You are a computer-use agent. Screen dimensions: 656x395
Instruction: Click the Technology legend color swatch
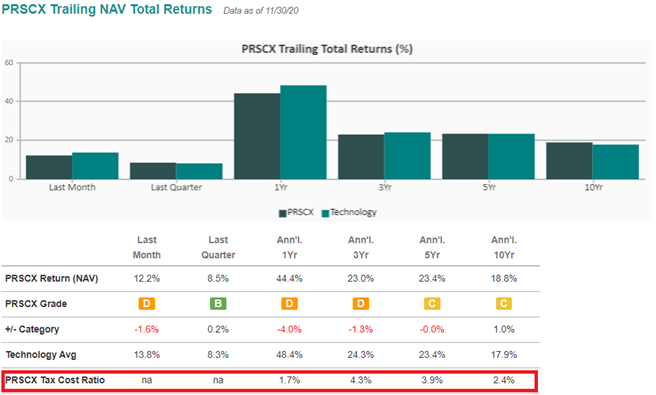pos(325,213)
